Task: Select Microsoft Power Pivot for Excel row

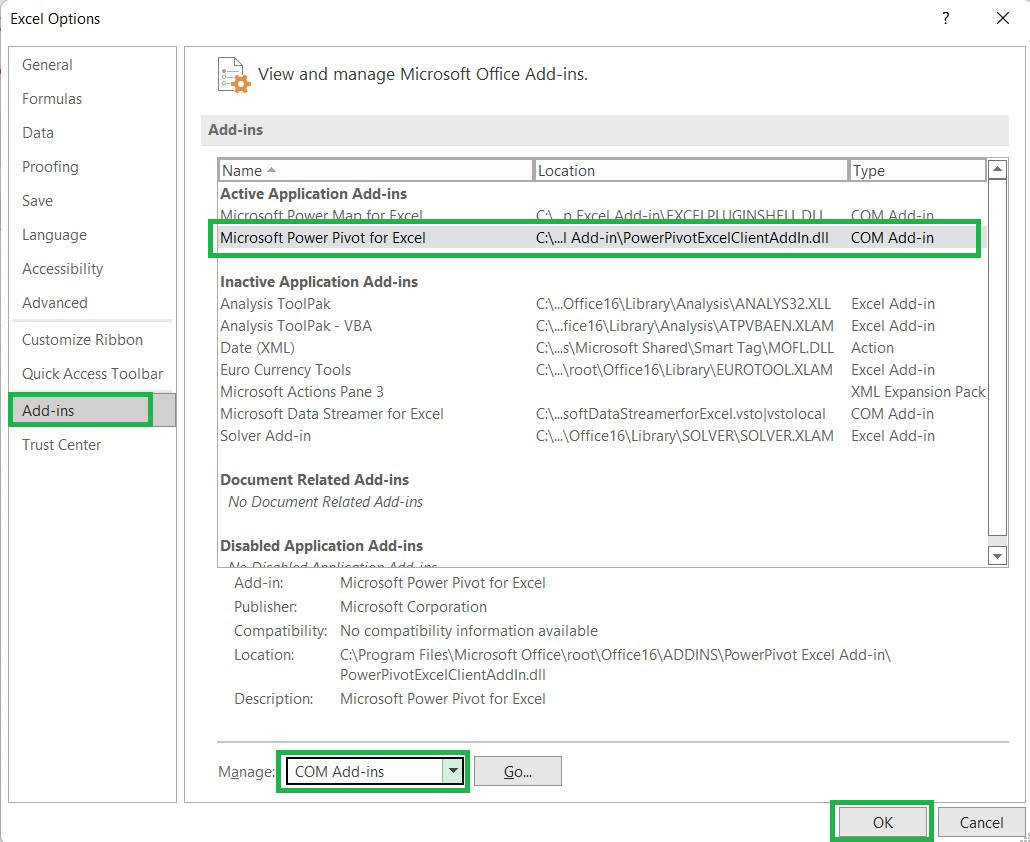Action: pyautogui.click(x=323, y=238)
